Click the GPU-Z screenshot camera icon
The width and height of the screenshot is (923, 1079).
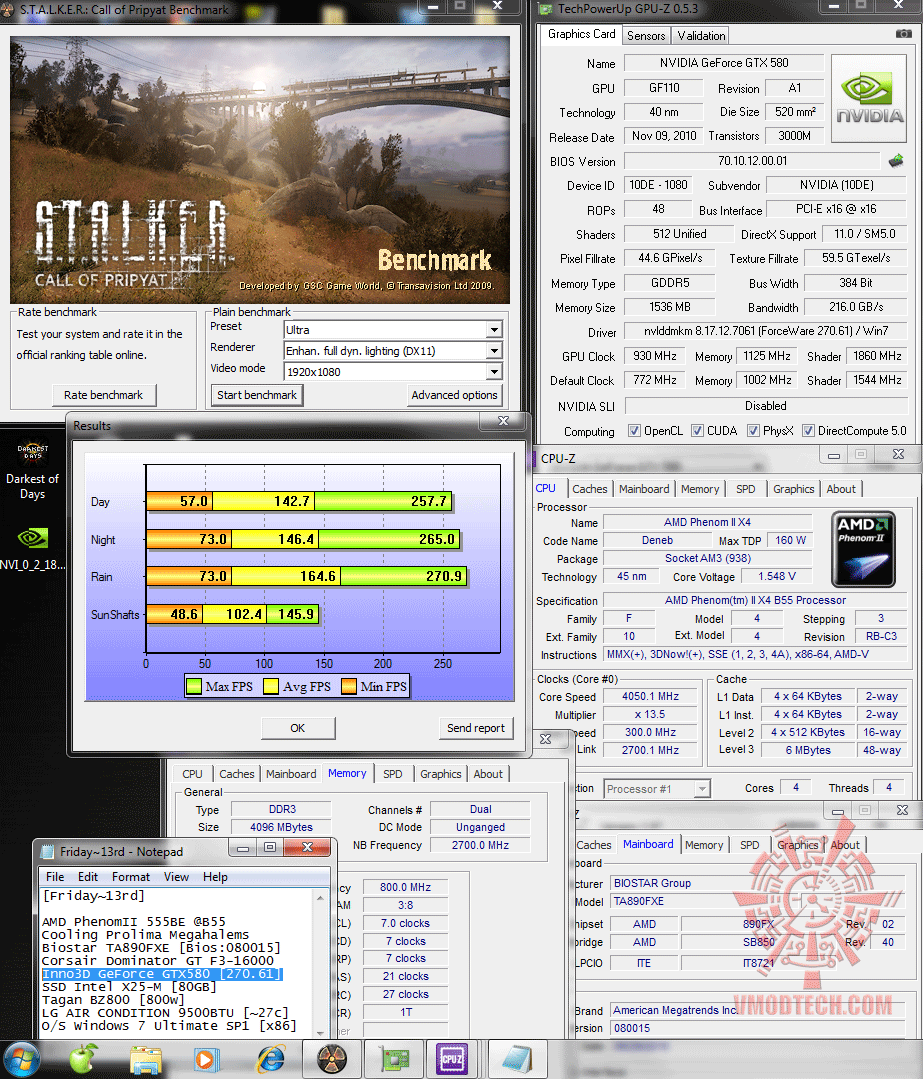[x=903, y=34]
